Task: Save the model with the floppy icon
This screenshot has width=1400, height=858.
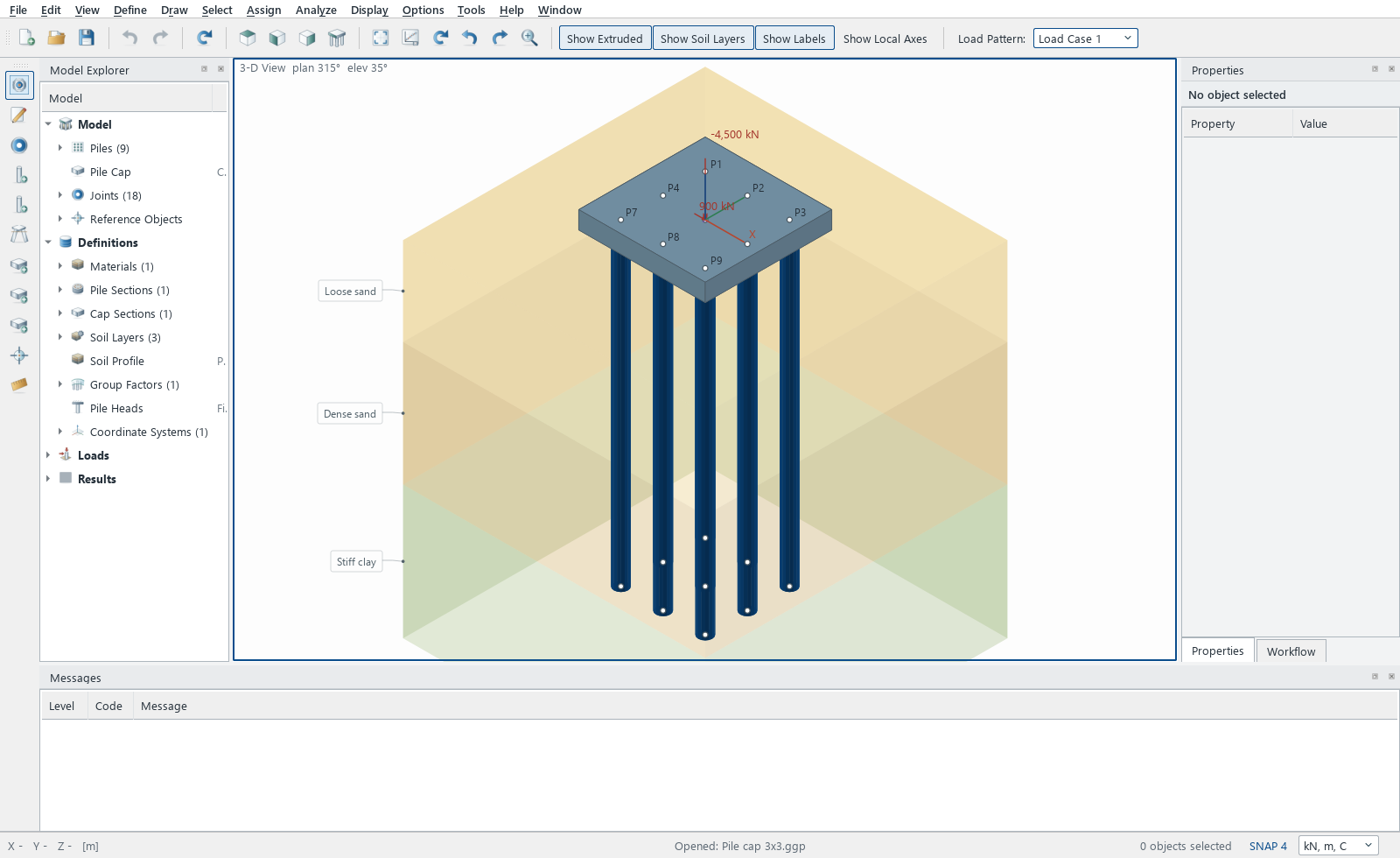Action: tap(87, 38)
